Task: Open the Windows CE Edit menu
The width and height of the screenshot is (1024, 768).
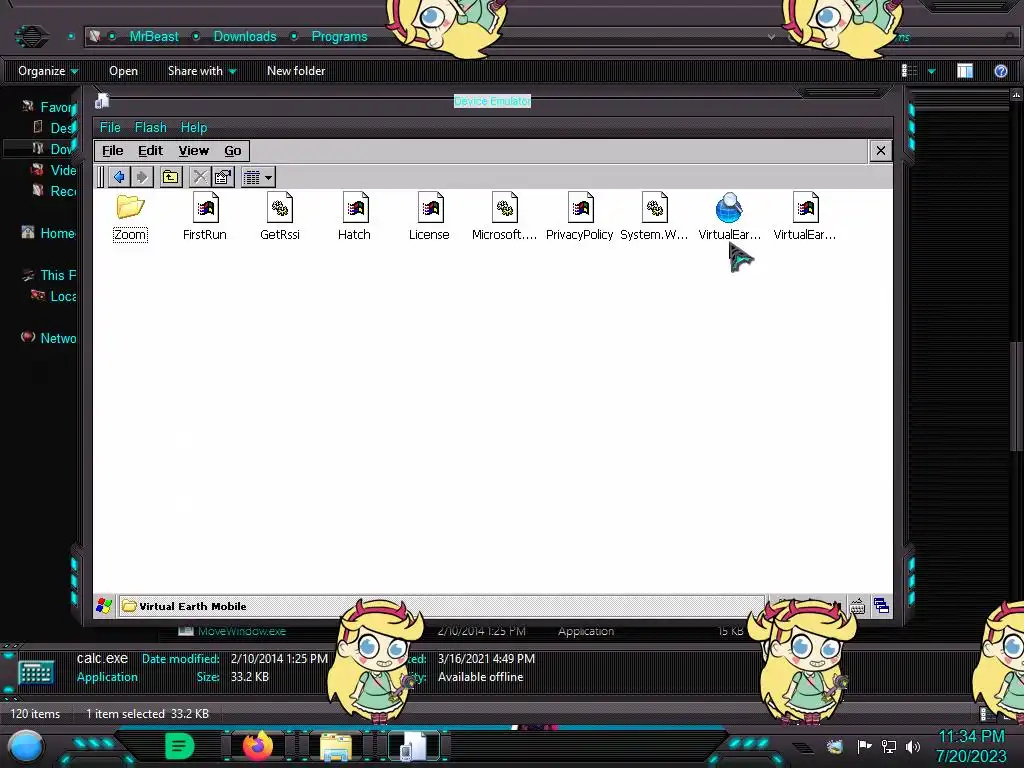Action: tap(150, 151)
